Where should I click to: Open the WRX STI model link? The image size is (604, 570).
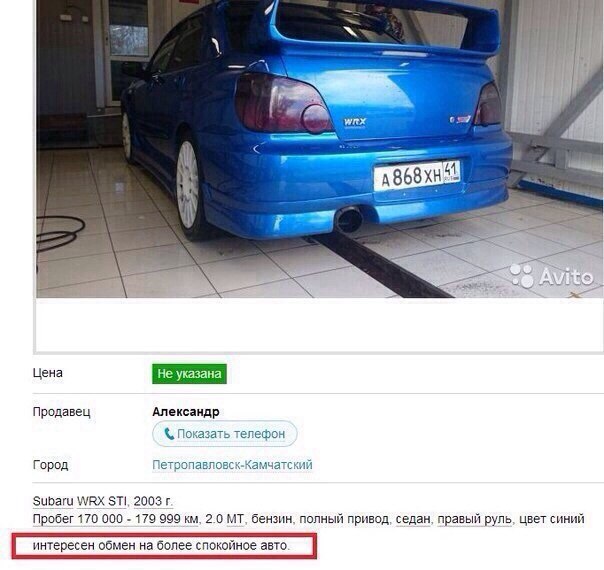(102, 501)
